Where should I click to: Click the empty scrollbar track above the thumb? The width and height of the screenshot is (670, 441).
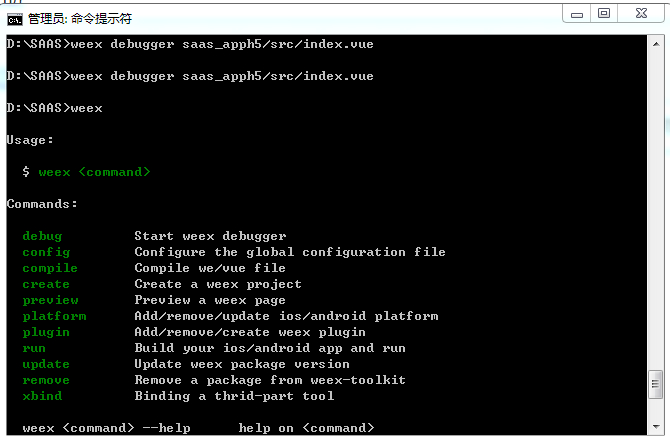click(656, 200)
